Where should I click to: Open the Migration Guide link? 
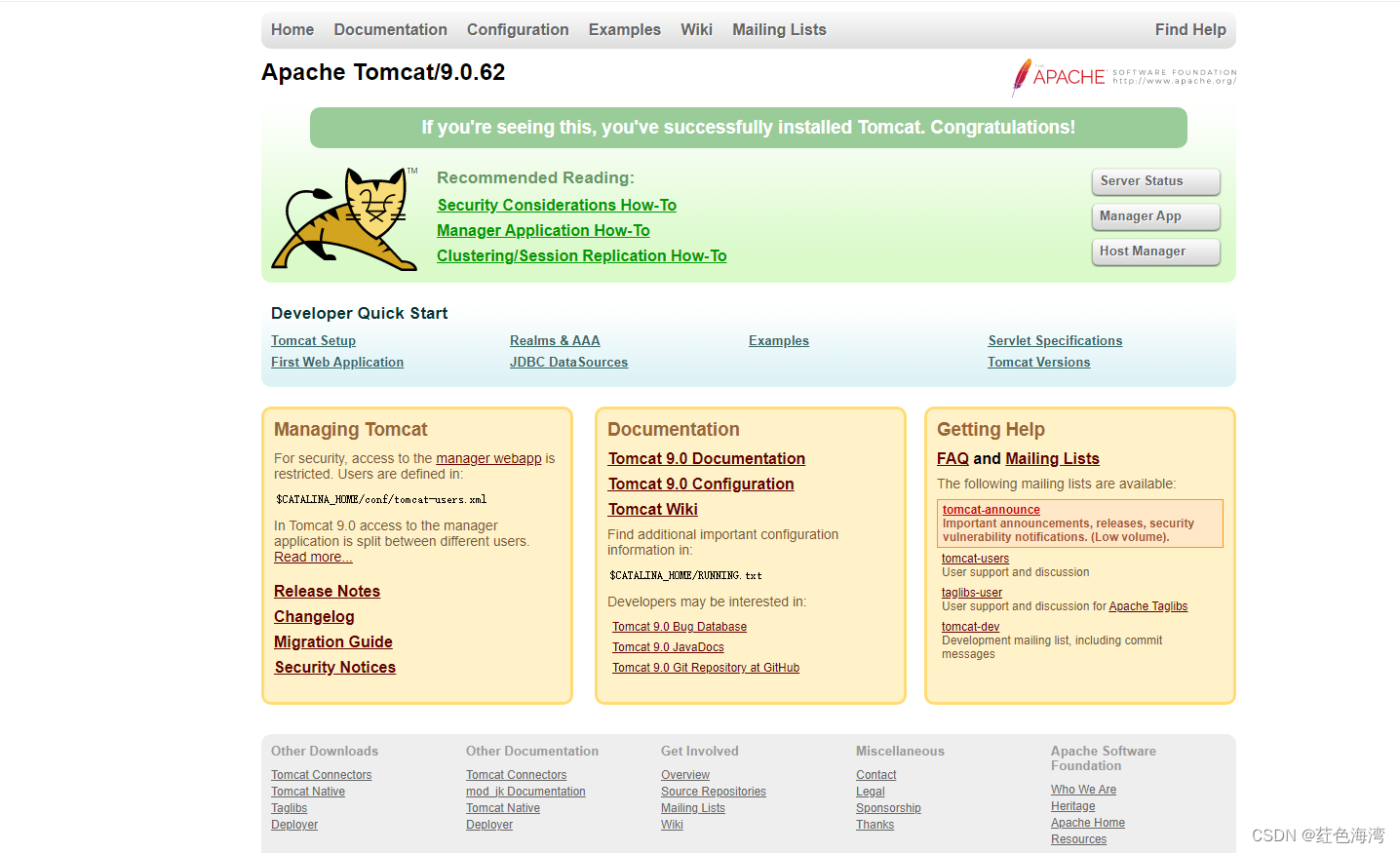point(333,641)
